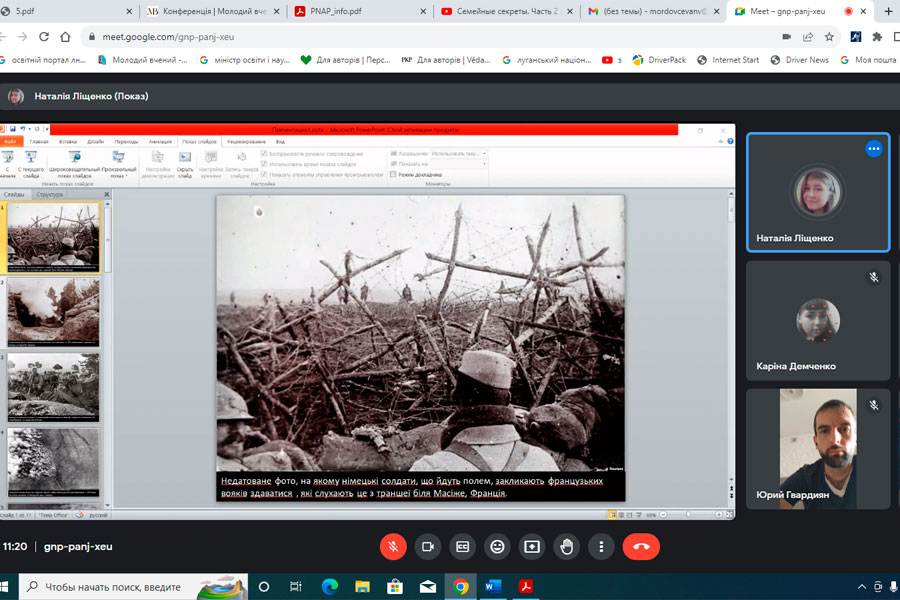Leave the call with the red hang-up button
Viewport: 900px width, 600px height.
pyautogui.click(x=641, y=547)
